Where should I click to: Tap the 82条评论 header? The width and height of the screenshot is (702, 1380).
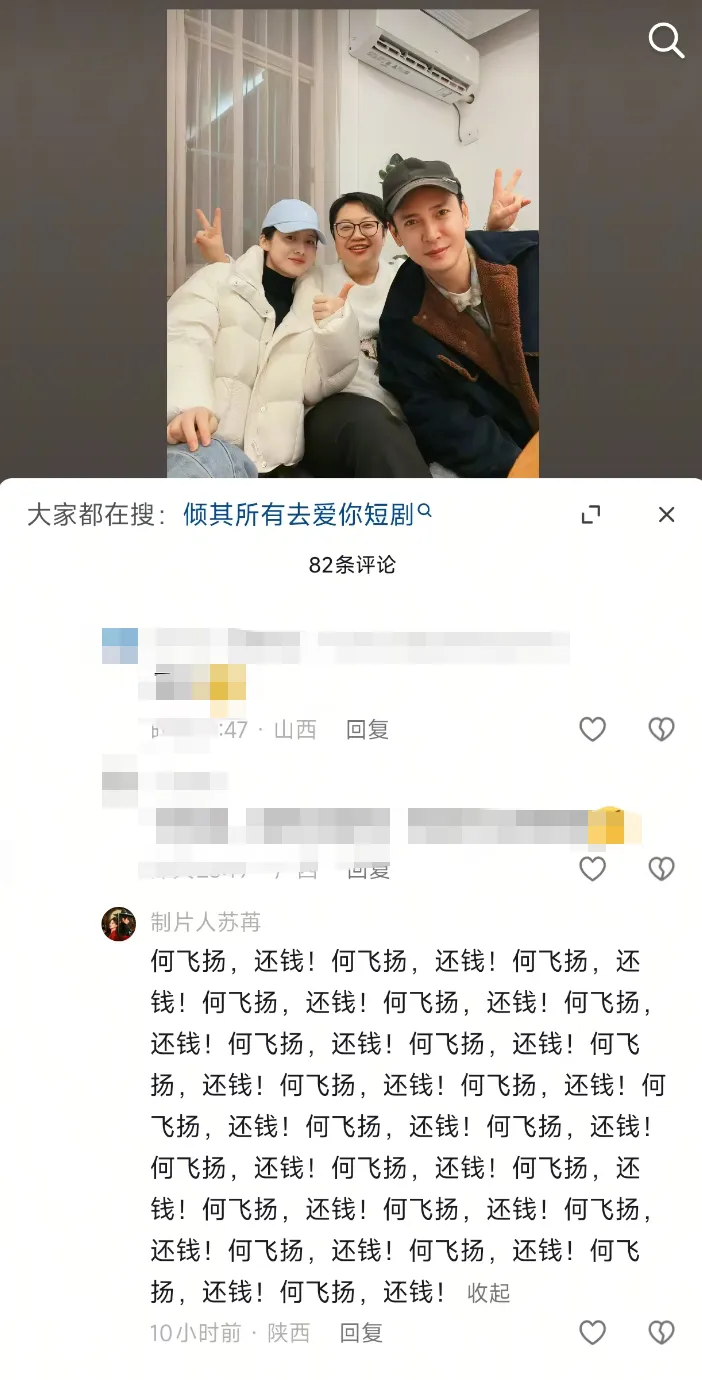(x=352, y=565)
